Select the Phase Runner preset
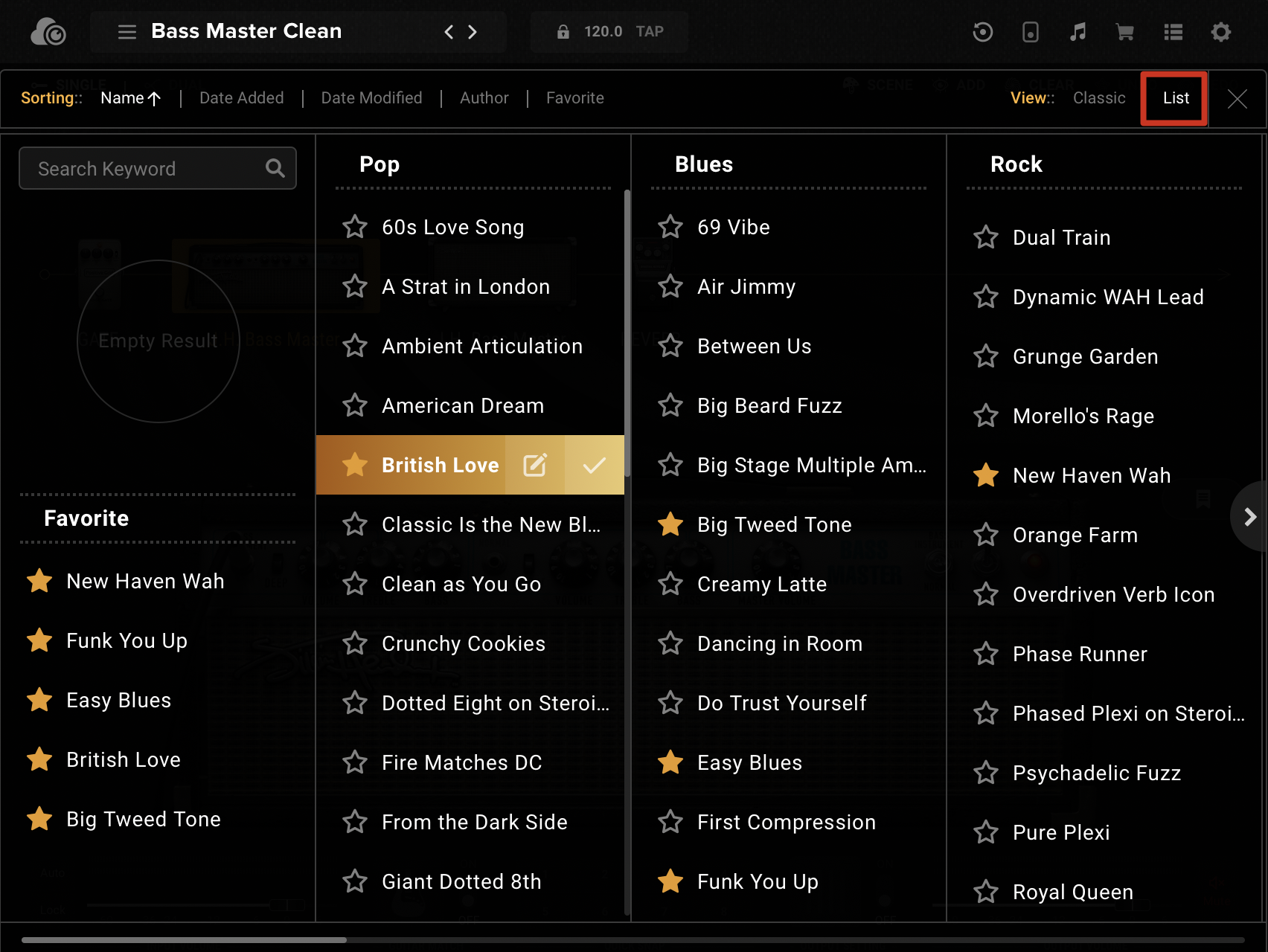 (1080, 654)
